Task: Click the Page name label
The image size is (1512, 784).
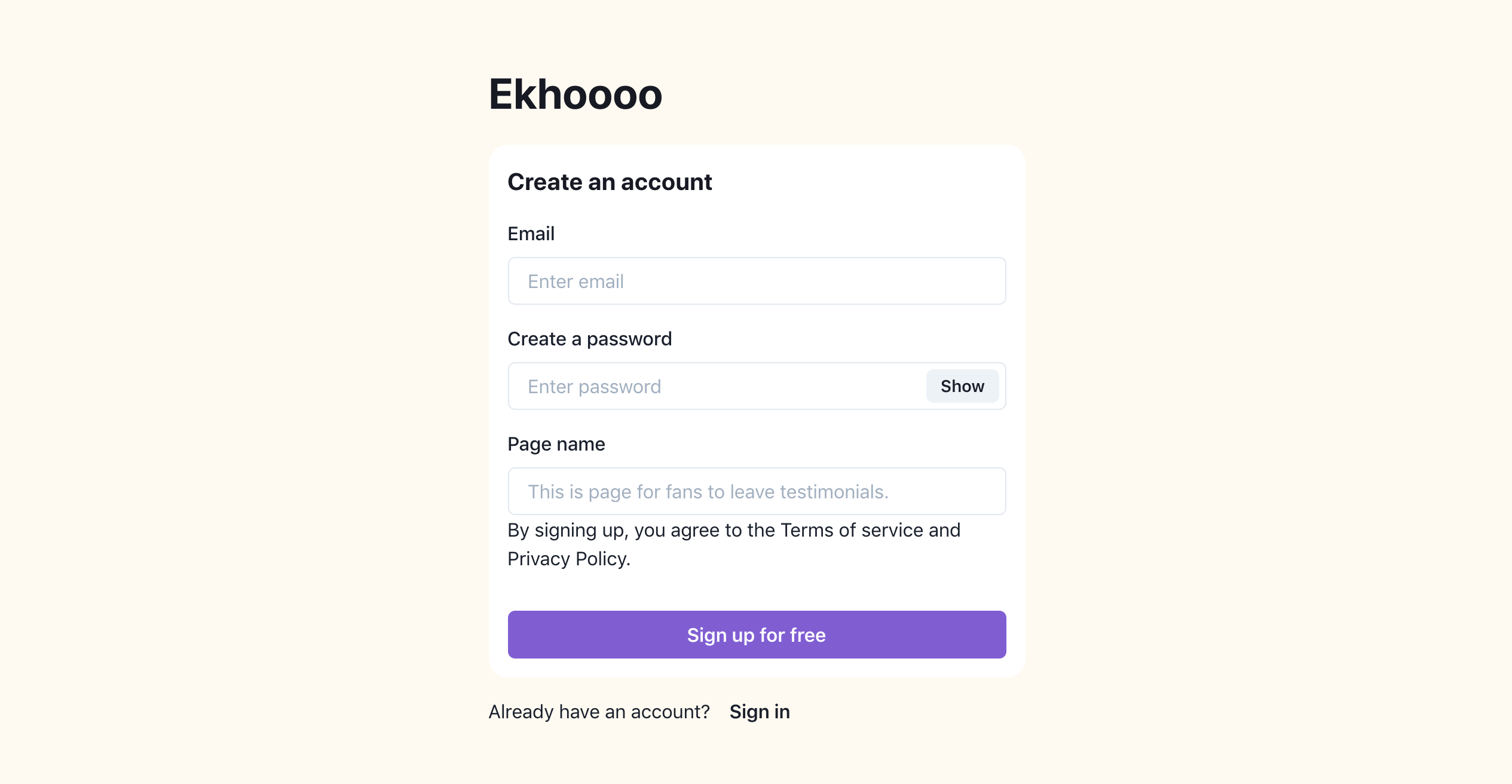Action: (556, 443)
